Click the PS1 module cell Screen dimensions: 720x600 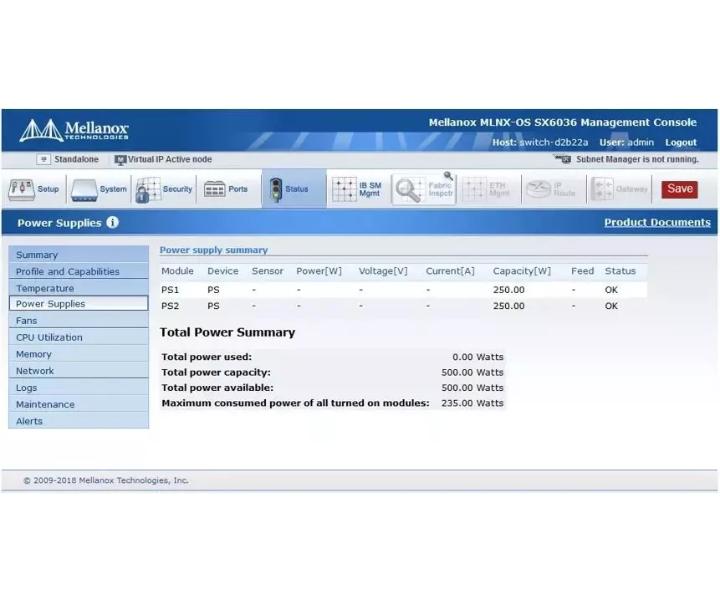pos(170,290)
